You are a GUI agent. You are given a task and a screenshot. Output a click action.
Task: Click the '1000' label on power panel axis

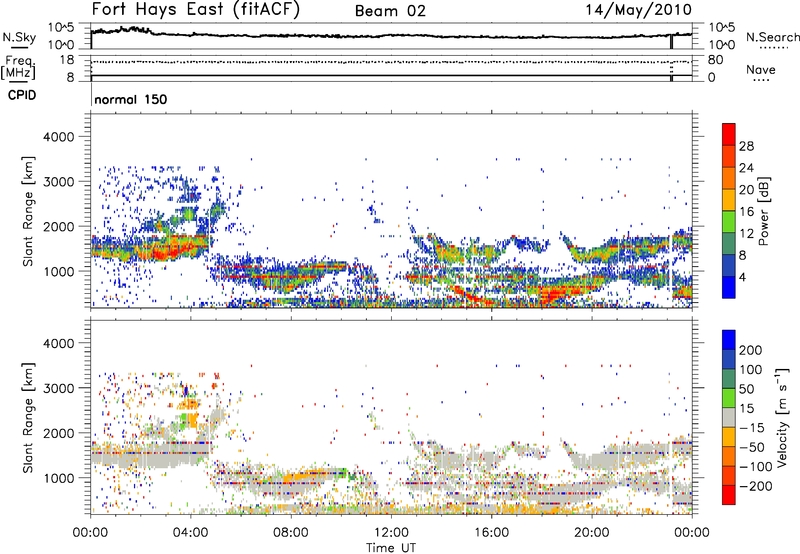[58, 271]
